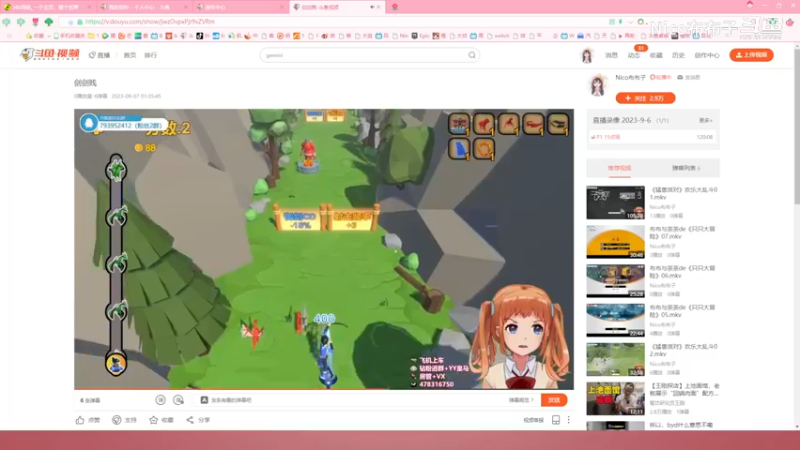Open recommended thumbnail for 06.mkv video
Image resolution: width=800 pixels, height=450 pixels.
(615, 281)
